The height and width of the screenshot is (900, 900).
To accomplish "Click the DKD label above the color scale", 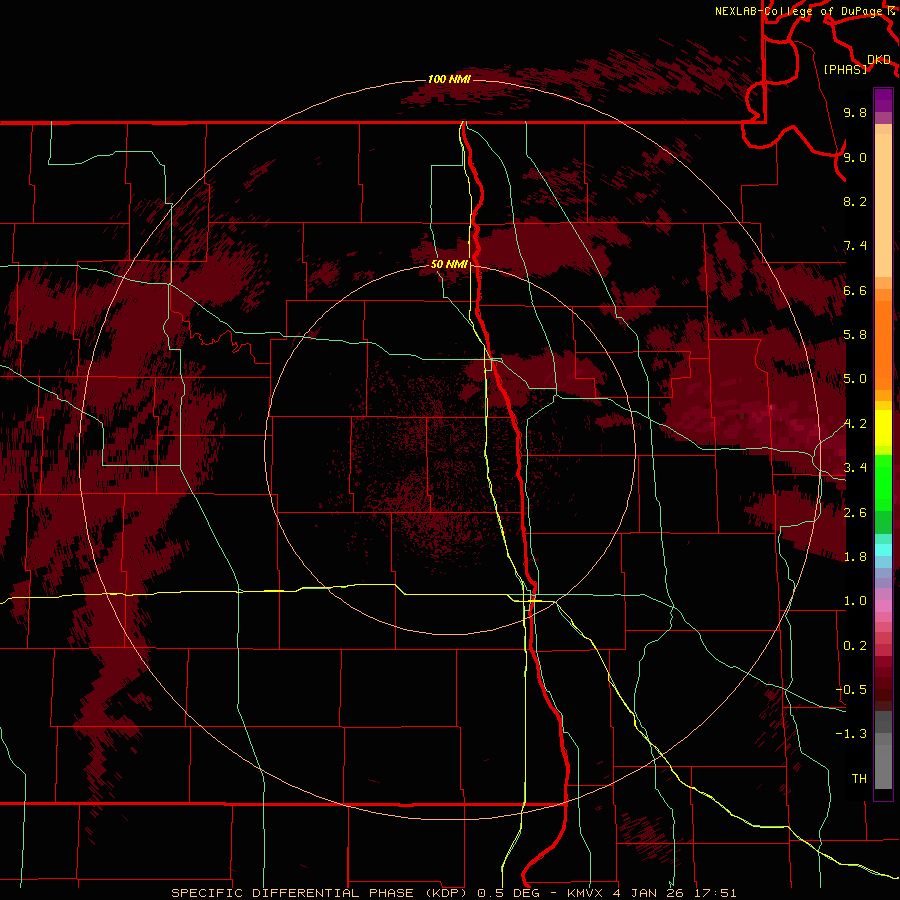I will (x=879, y=60).
